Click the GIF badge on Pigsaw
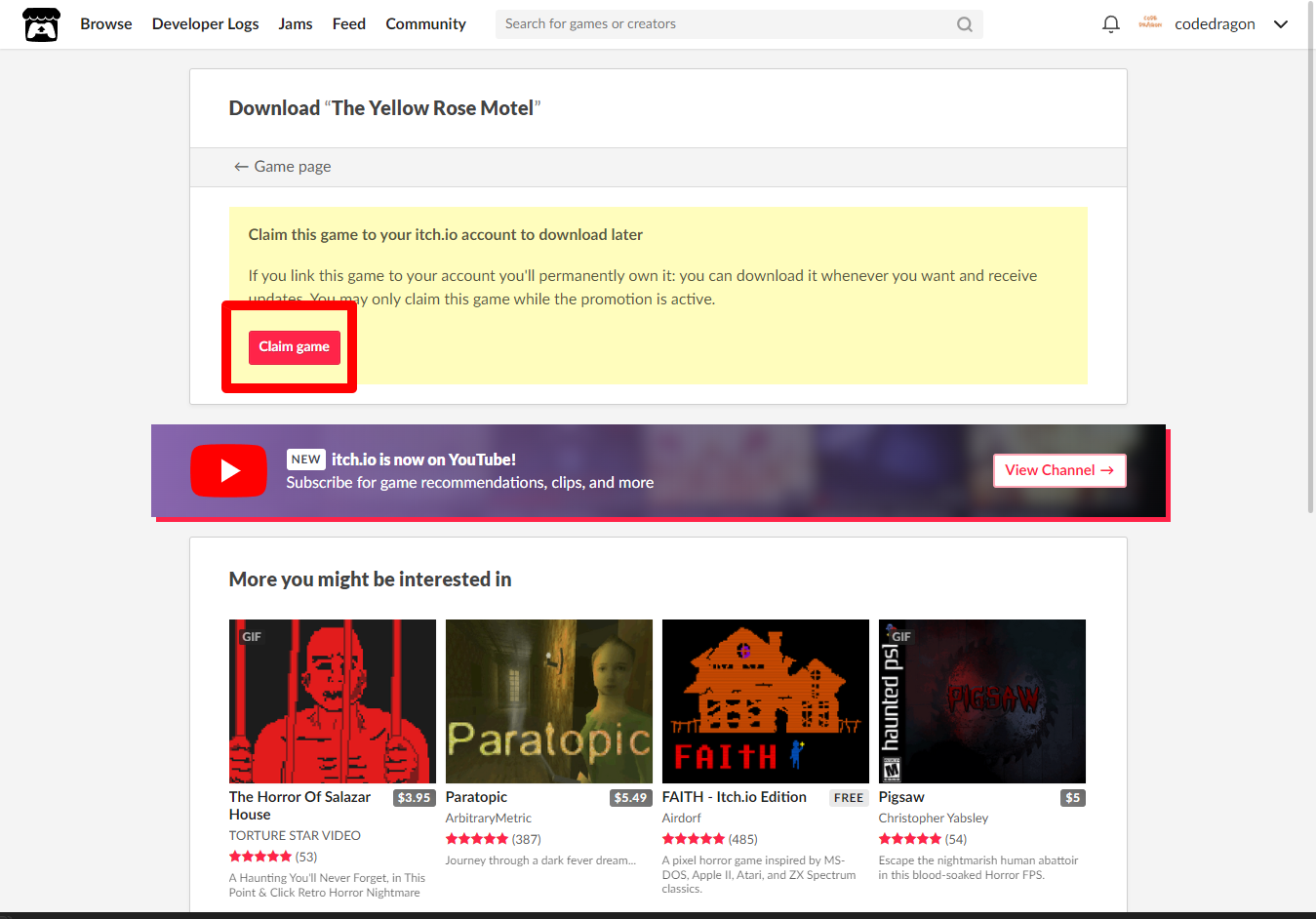The image size is (1316, 919). 901,637
